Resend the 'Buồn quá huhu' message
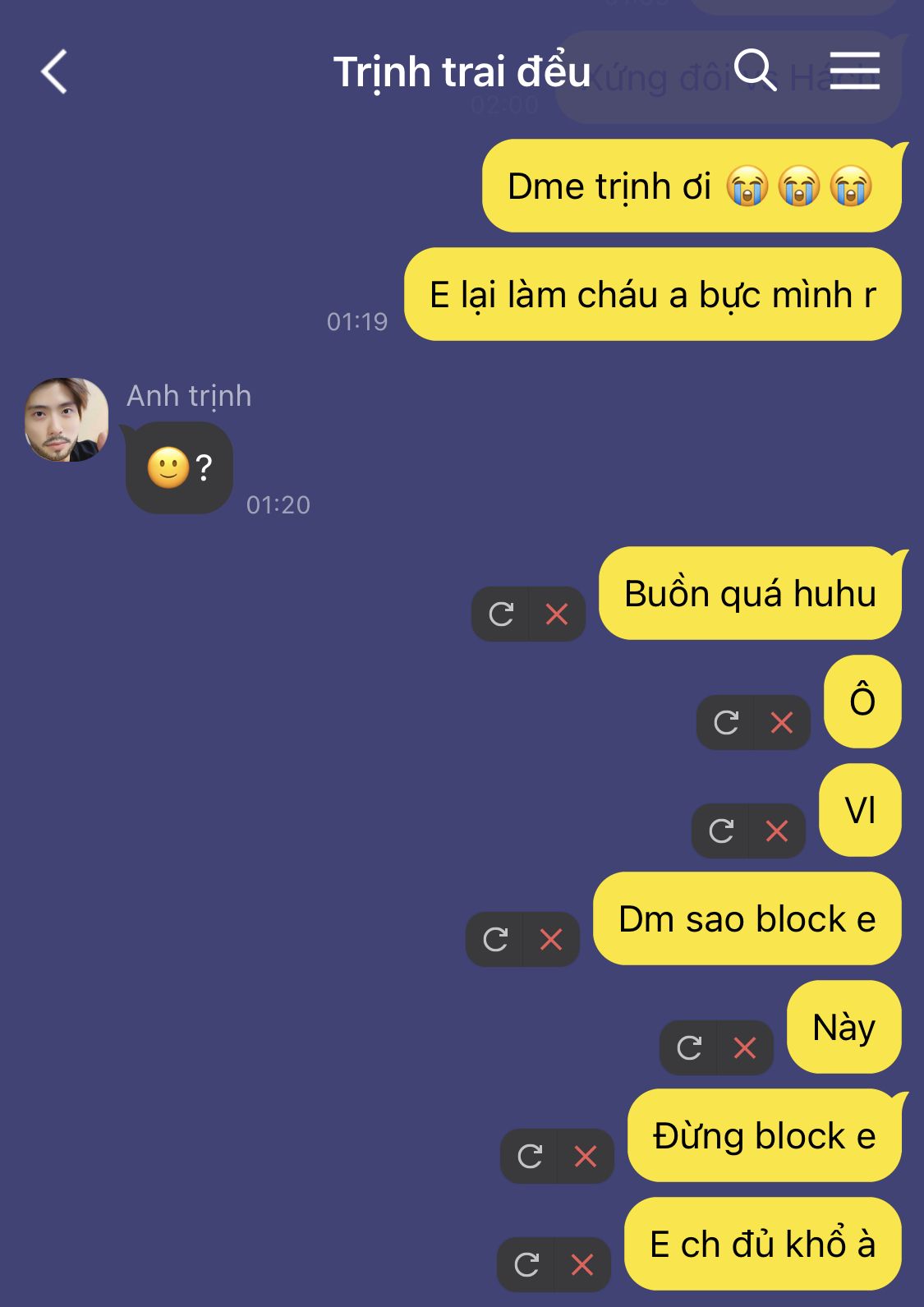Screen dimensions: 924x1307 pos(501,614)
